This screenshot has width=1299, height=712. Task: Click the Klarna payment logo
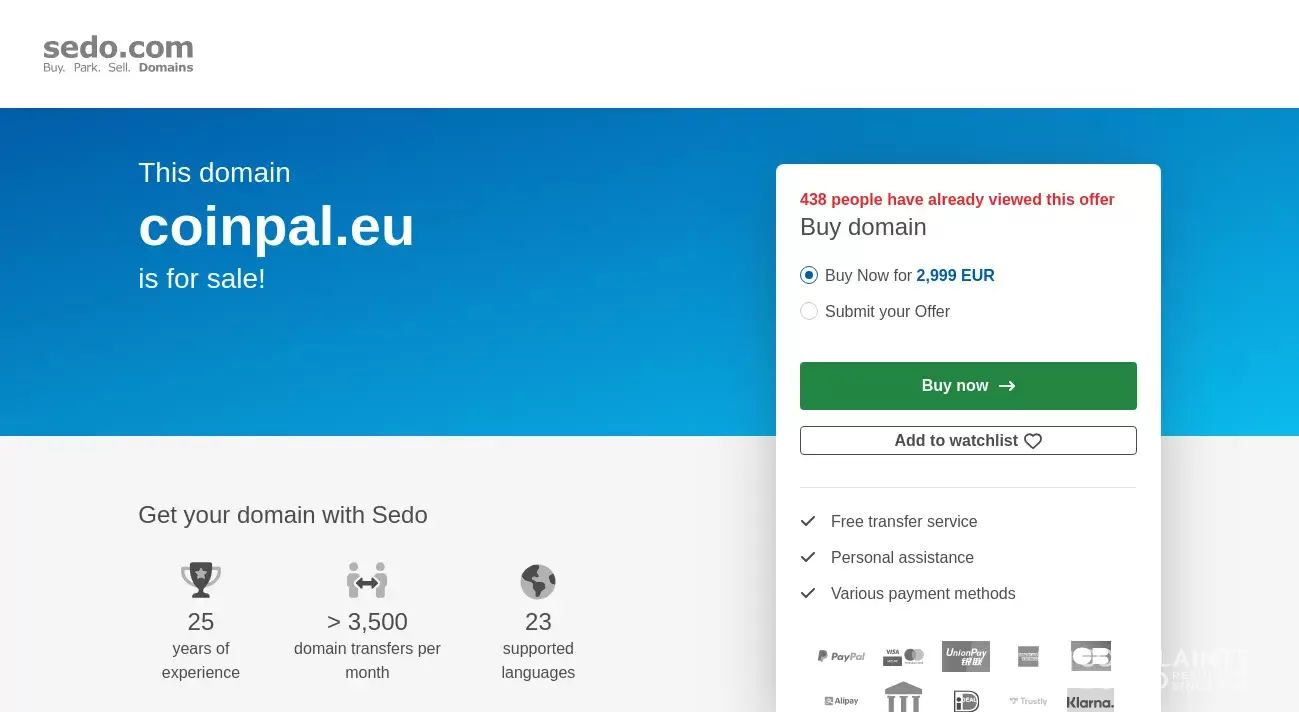click(x=1090, y=701)
